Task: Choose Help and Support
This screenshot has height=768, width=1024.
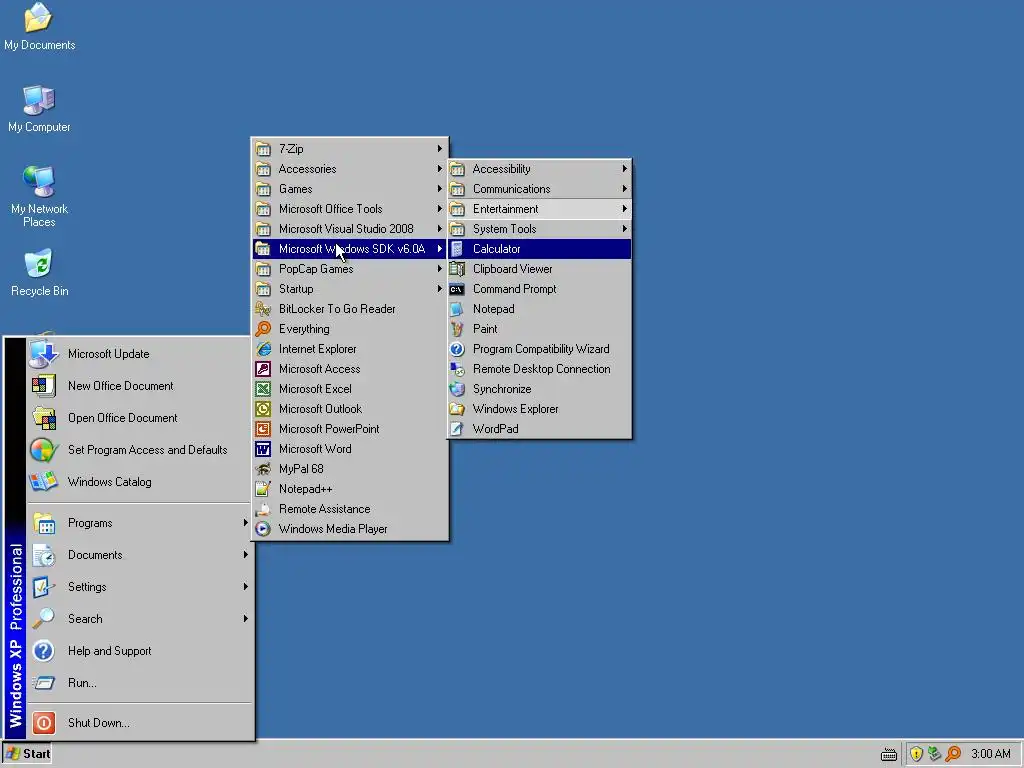Action: click(139, 650)
